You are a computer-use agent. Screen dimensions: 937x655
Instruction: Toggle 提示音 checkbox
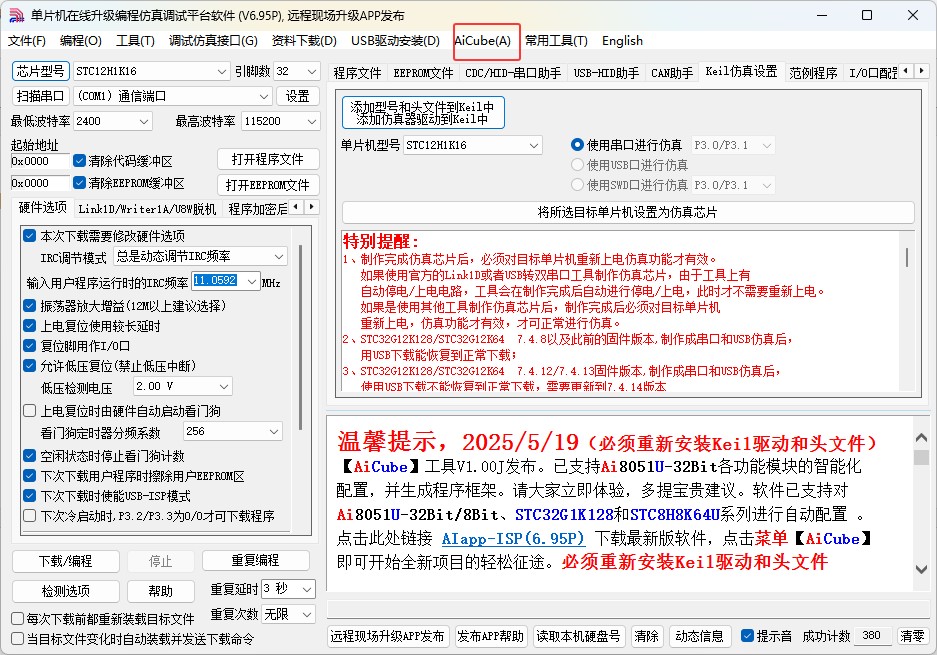point(747,636)
